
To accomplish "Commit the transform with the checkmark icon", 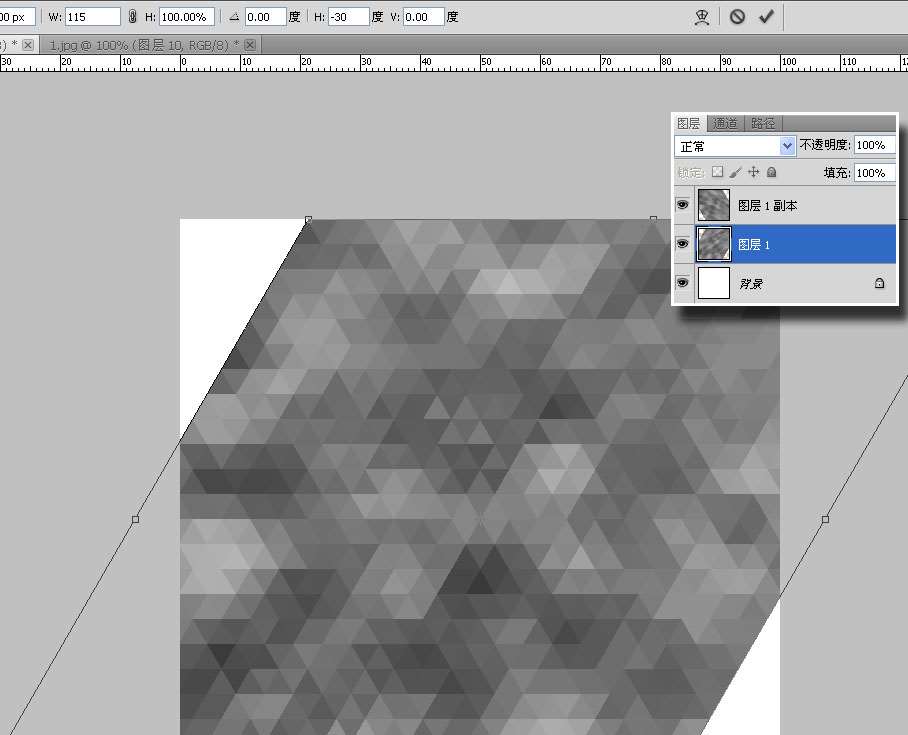I will coord(766,17).
